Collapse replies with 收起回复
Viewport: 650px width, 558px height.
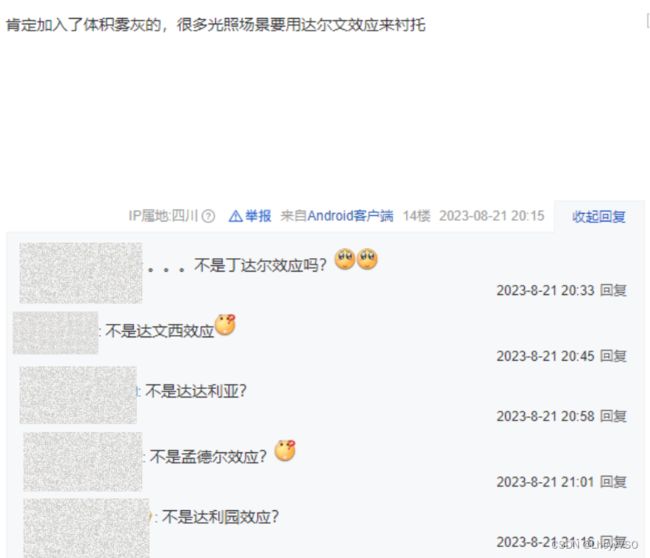599,216
